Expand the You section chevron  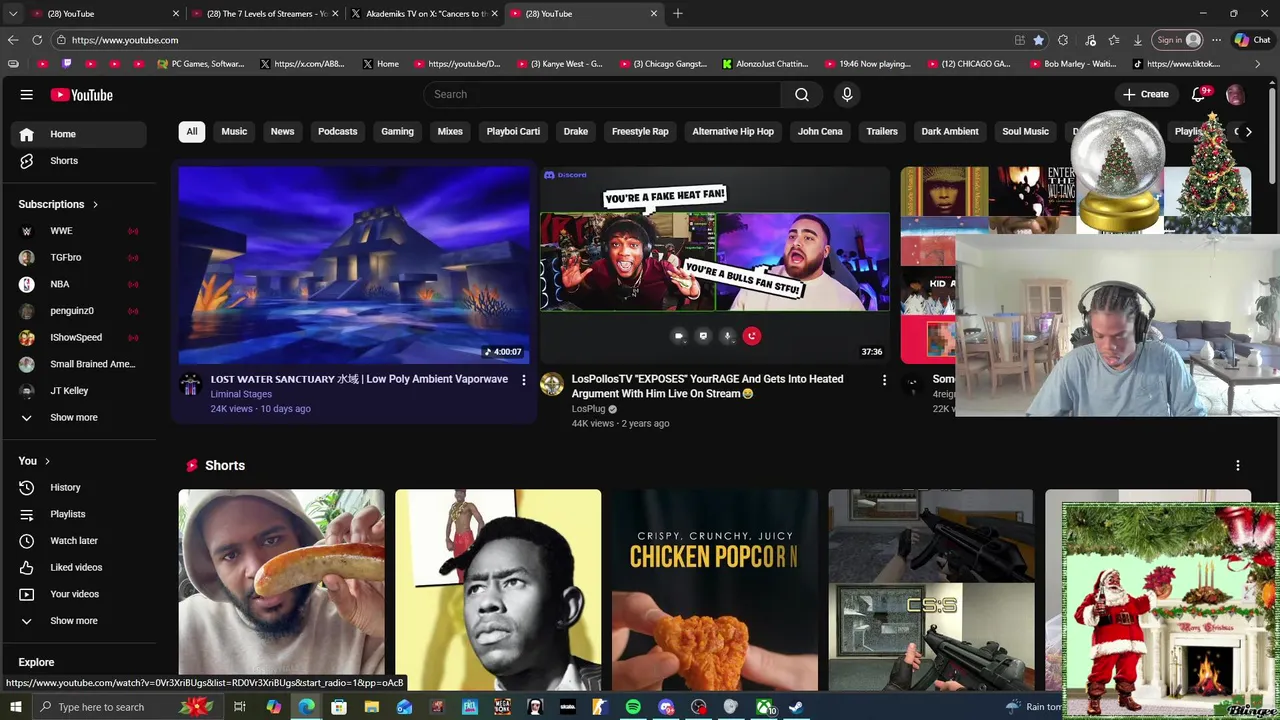point(47,461)
